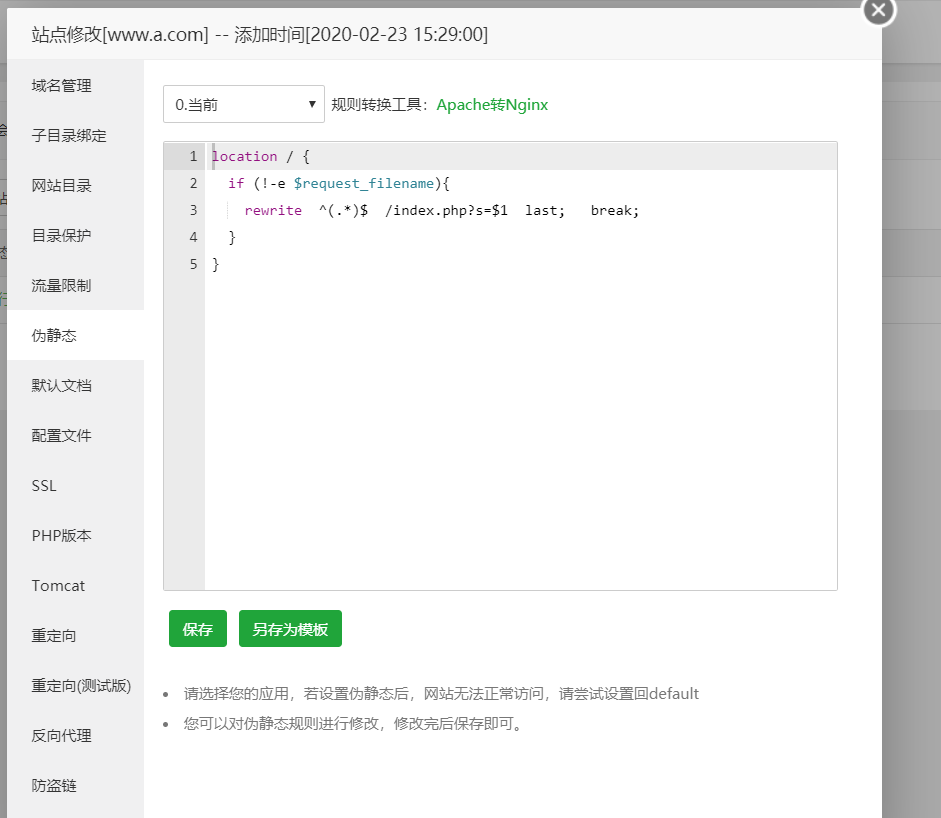Close the site modification dialog
Image resolution: width=941 pixels, height=818 pixels.
878,10
